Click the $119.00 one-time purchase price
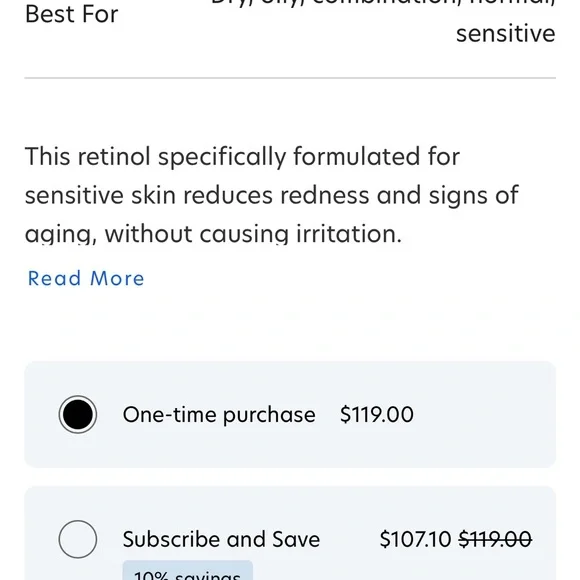The height and width of the screenshot is (580, 580). (377, 414)
